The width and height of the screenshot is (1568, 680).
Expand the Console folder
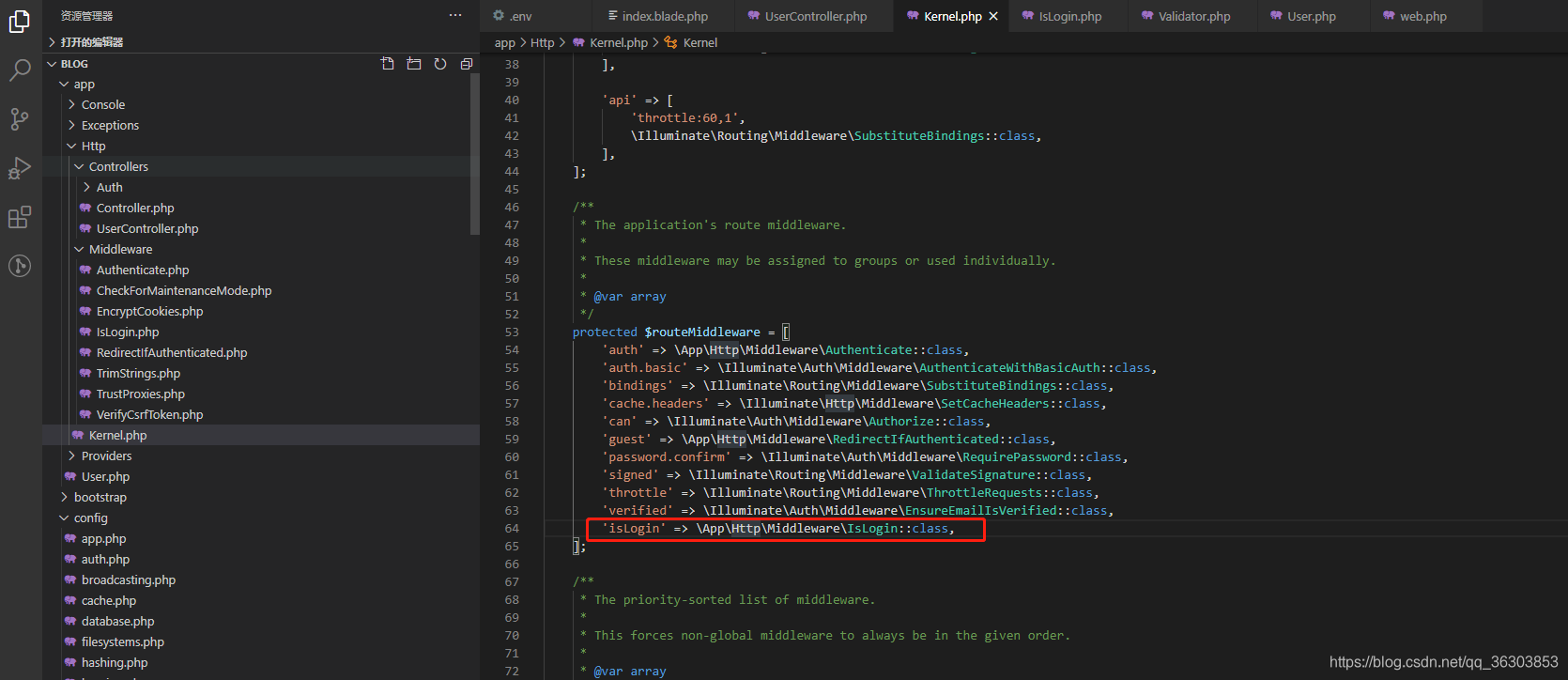pyautogui.click(x=261, y=104)
